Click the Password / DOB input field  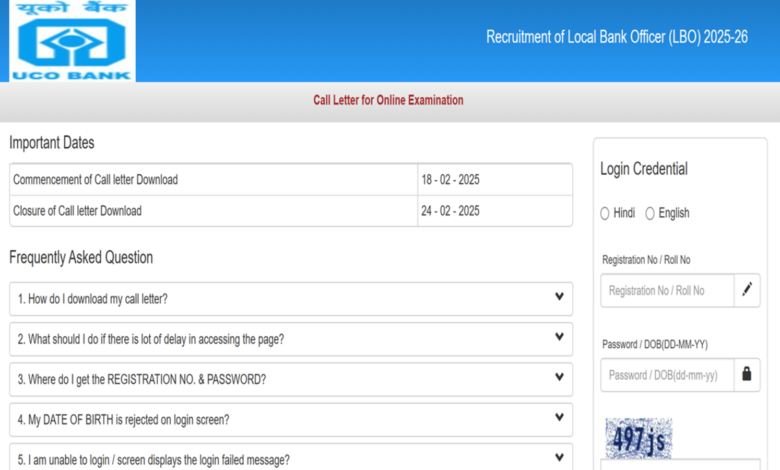pyautogui.click(x=667, y=375)
